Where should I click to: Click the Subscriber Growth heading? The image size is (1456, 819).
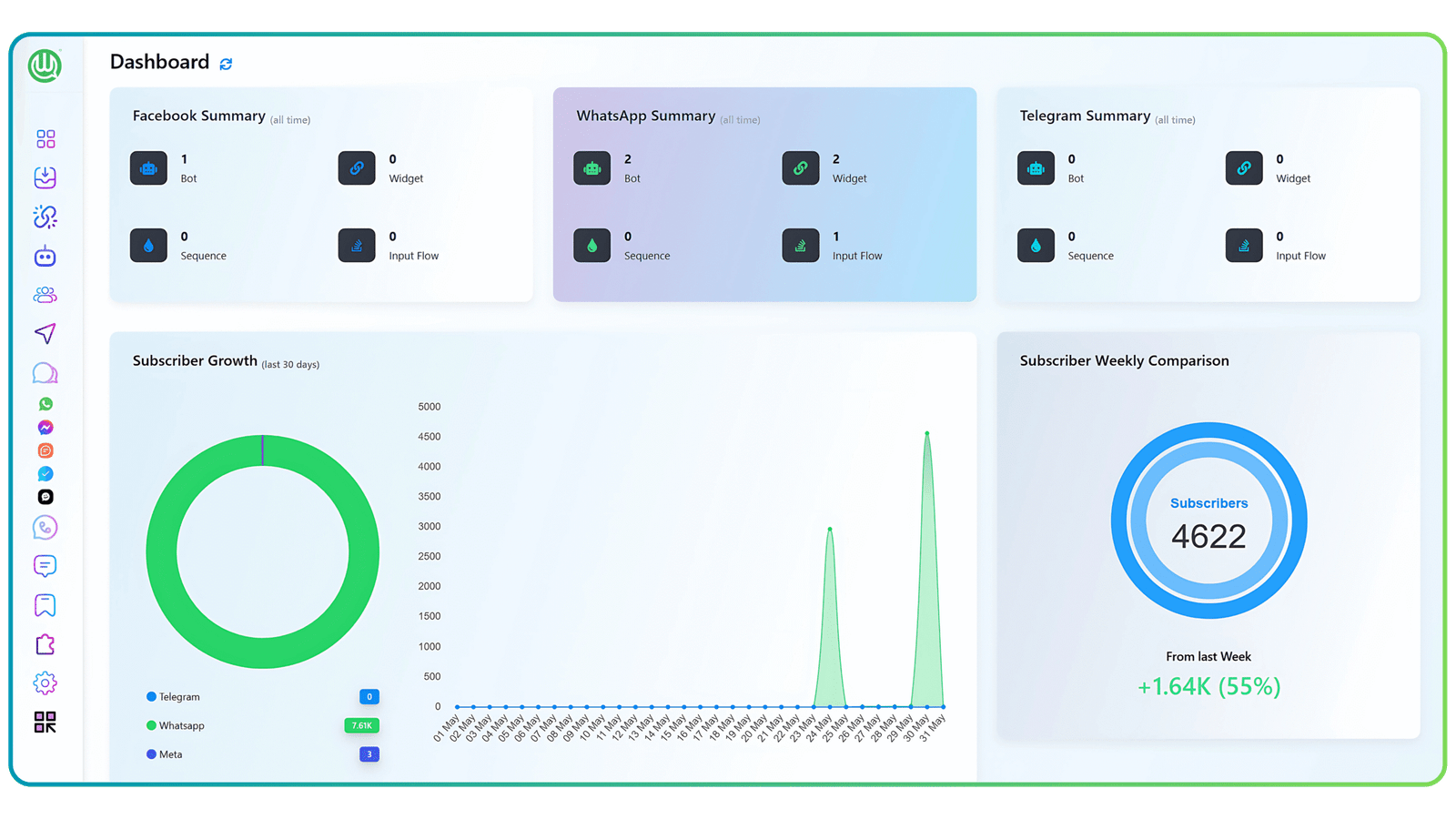click(195, 361)
